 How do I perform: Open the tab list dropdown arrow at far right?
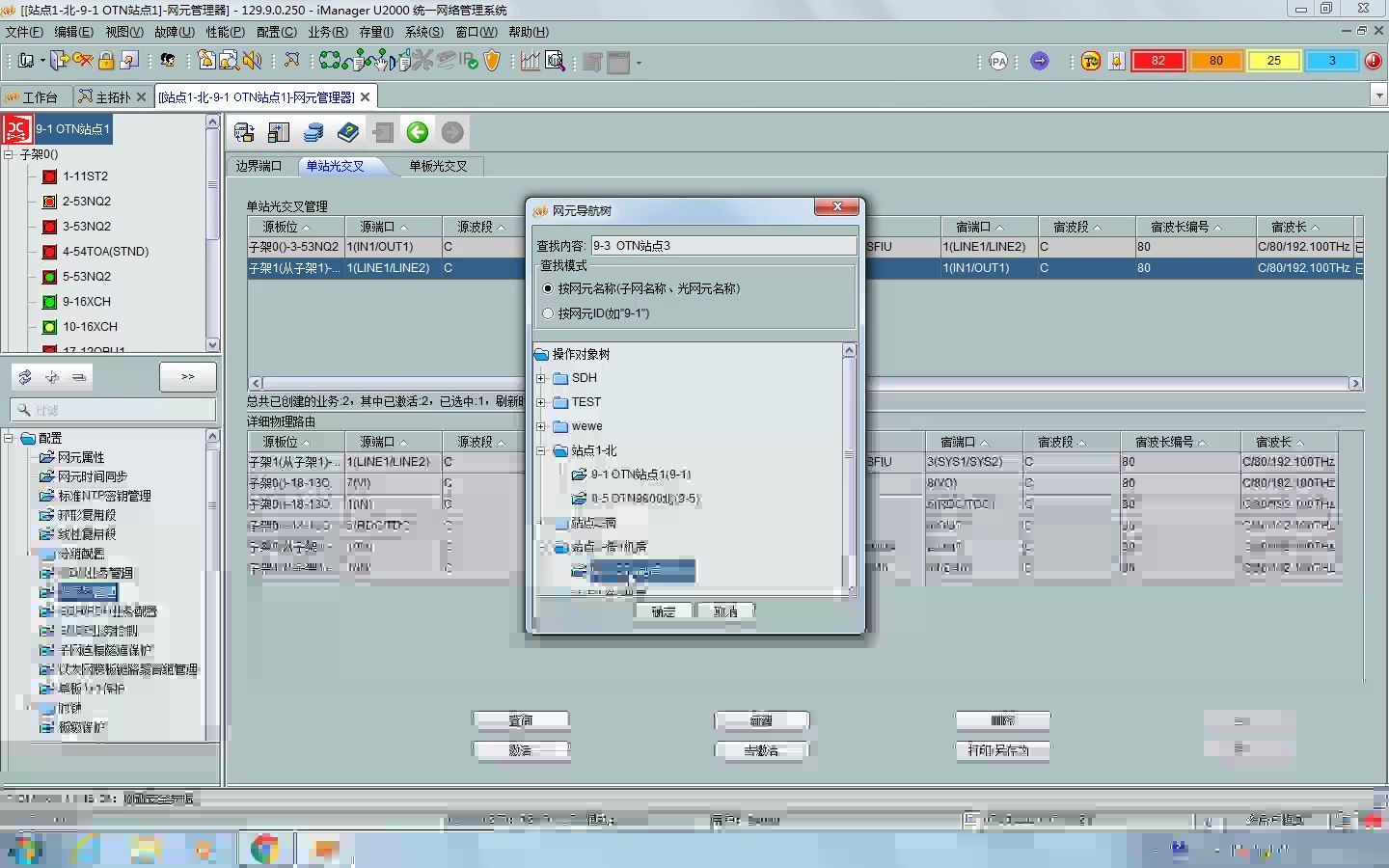[1378, 95]
